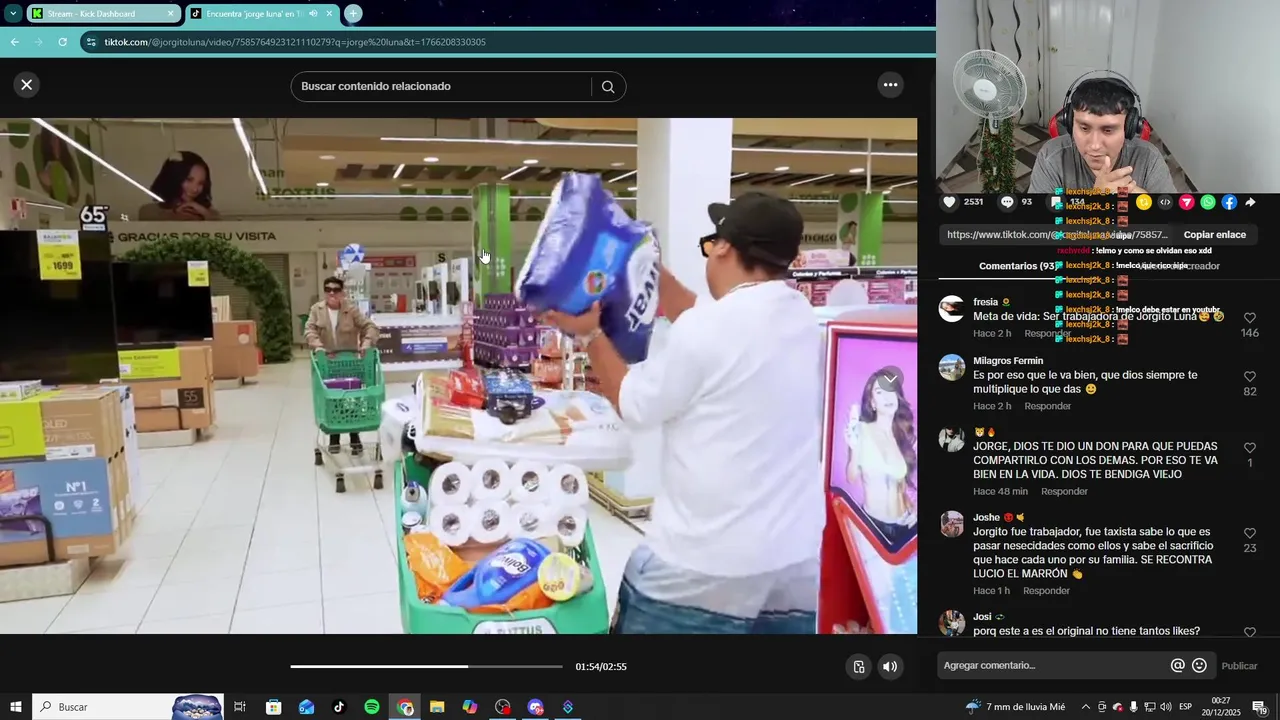Insert a mention with the @ icon

pyautogui.click(x=1178, y=666)
